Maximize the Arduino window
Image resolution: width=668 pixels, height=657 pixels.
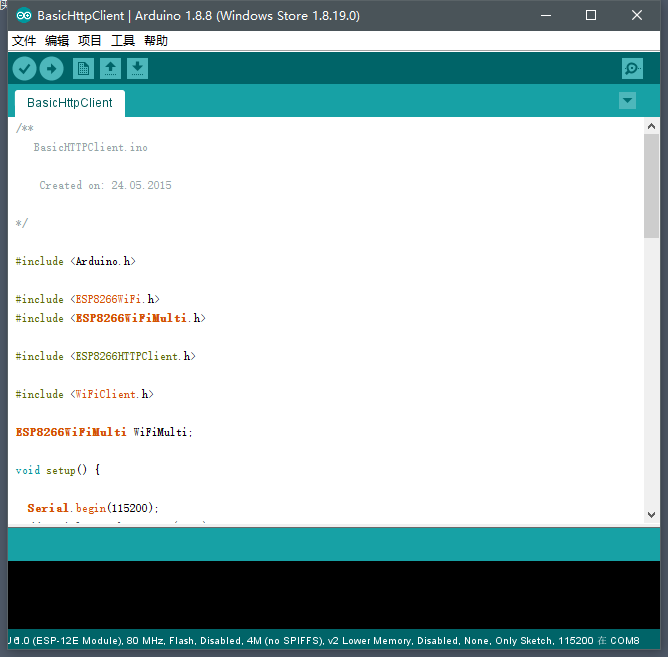coord(591,16)
